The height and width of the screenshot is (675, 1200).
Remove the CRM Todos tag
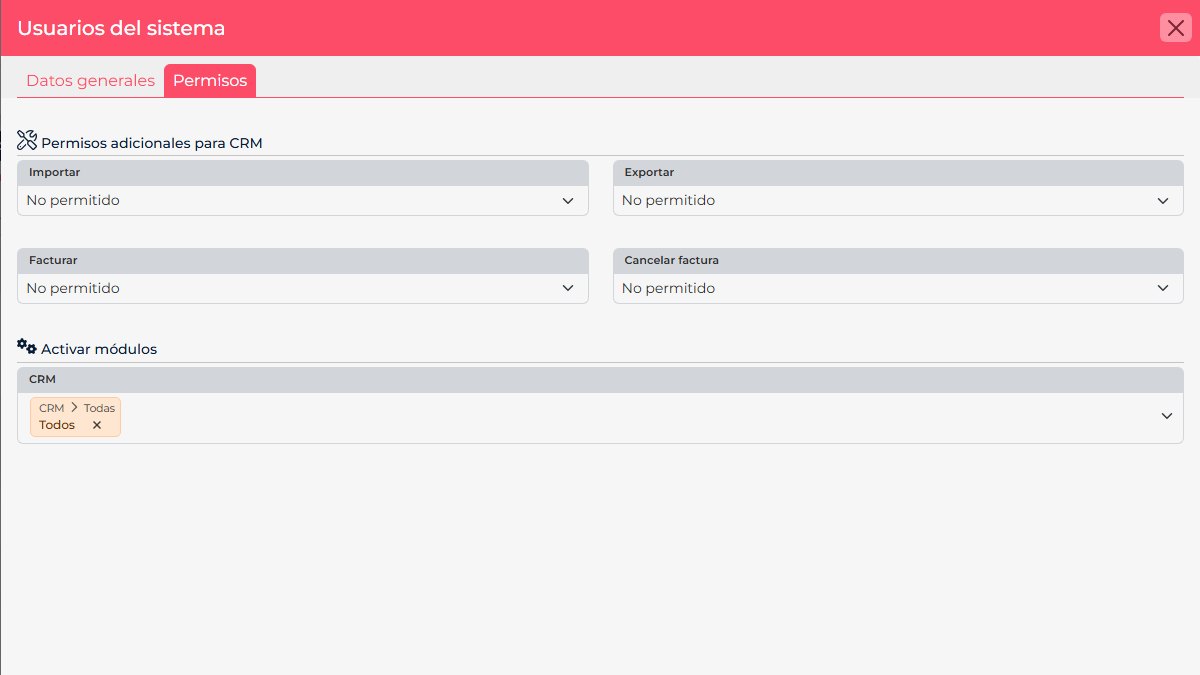pyautogui.click(x=97, y=425)
